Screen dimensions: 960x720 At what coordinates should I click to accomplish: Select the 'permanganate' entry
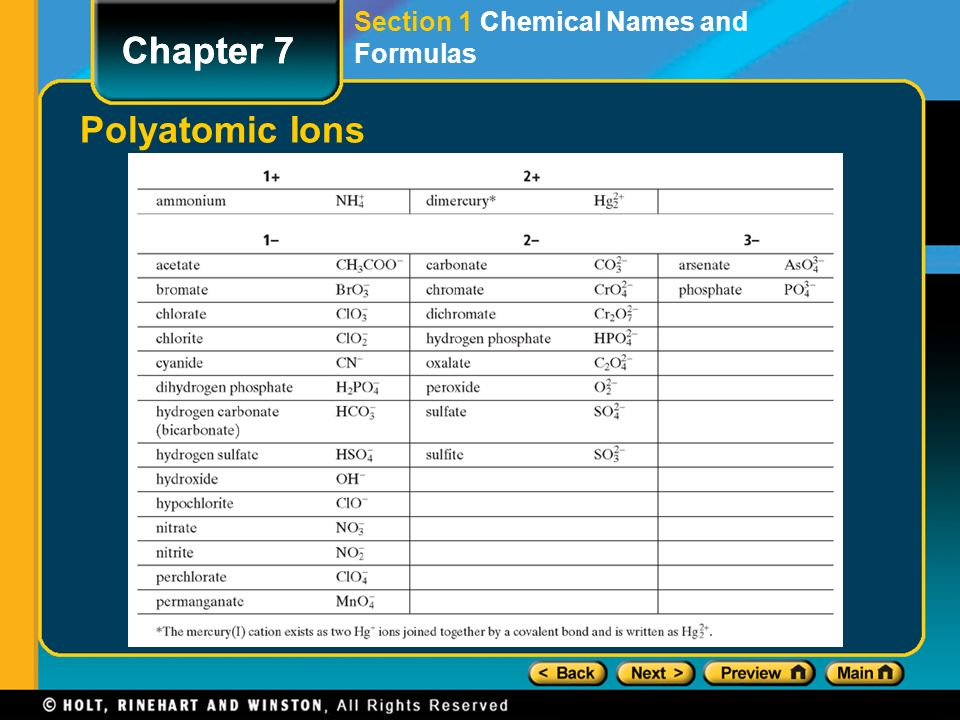coord(200,602)
